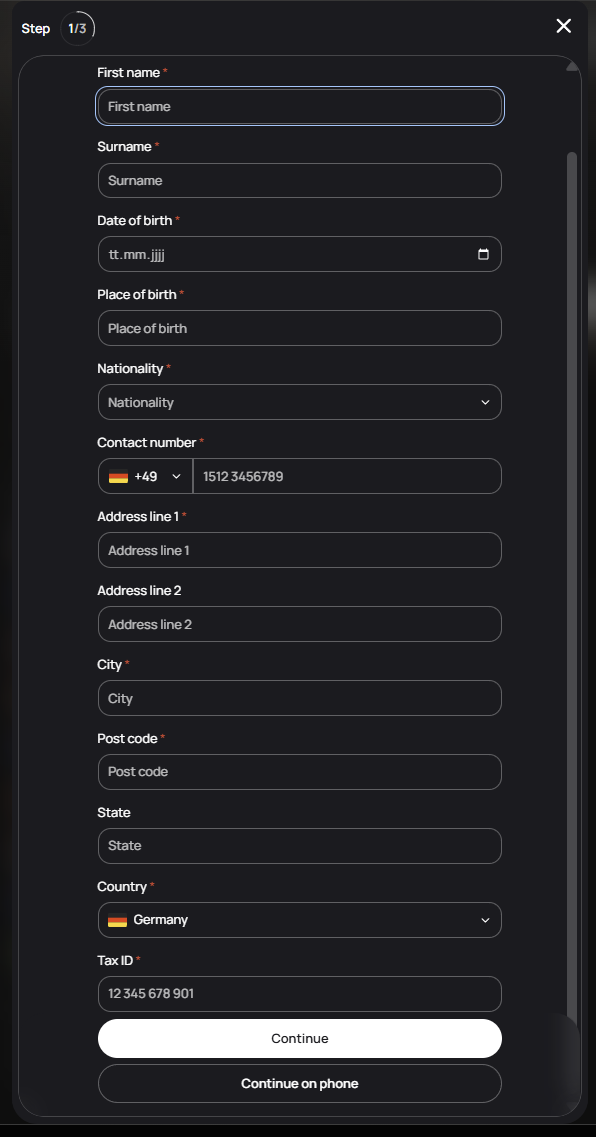Open the +49 country code selector
This screenshot has width=596, height=1137.
pos(145,476)
